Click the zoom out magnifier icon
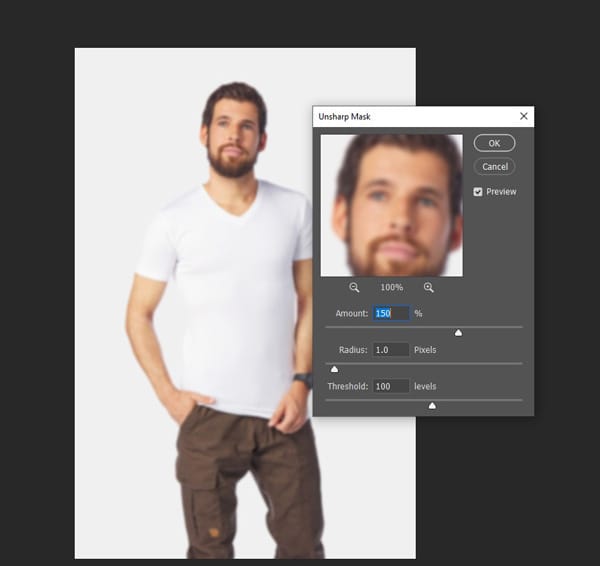600x566 pixels. [x=354, y=287]
